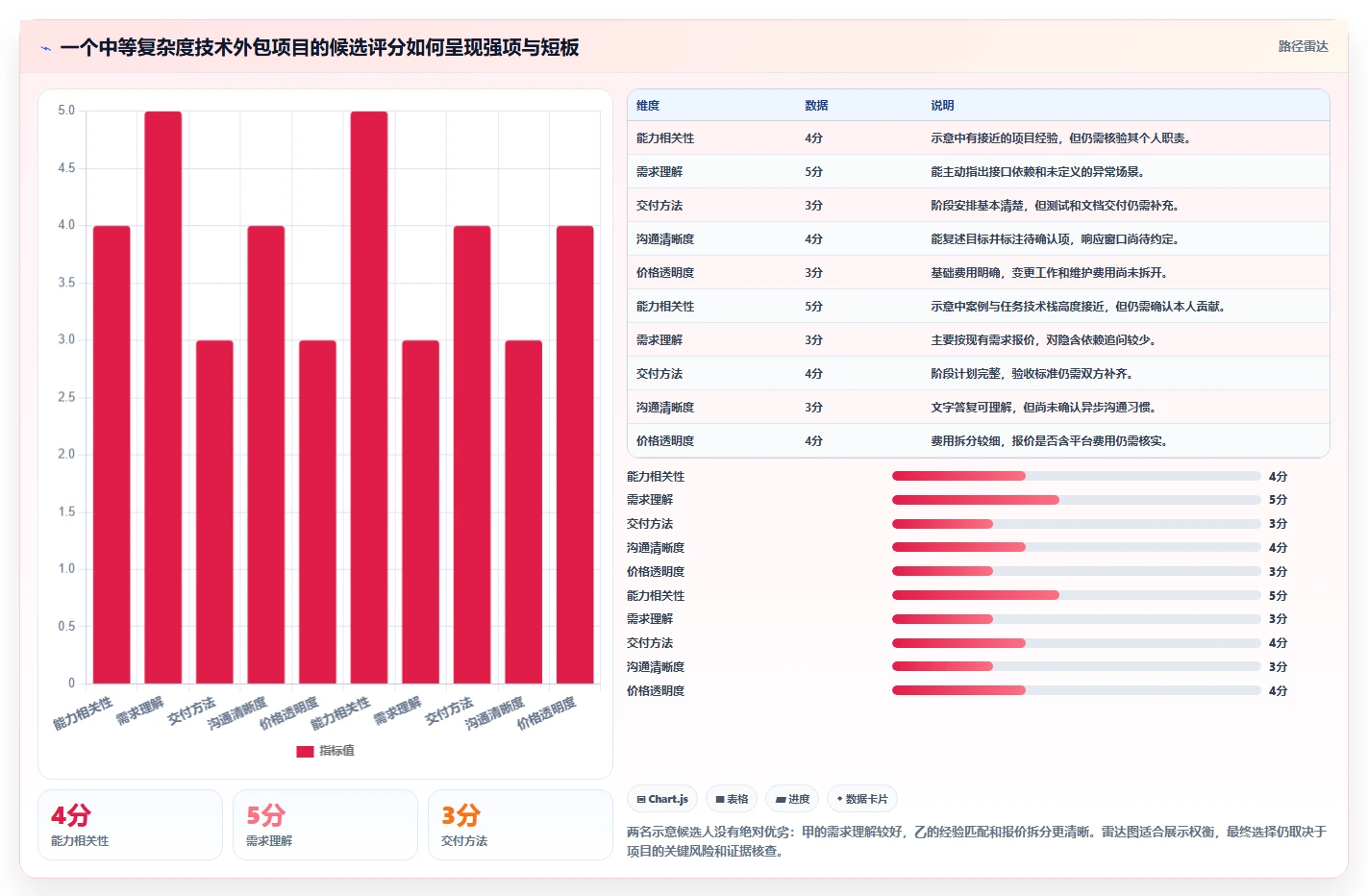Select the 表格 chip
This screenshot has width=1368, height=896.
(732, 799)
